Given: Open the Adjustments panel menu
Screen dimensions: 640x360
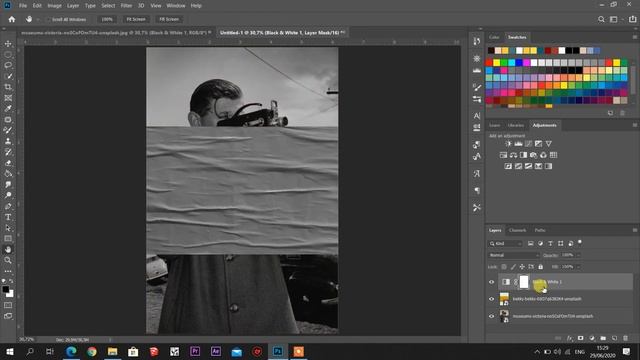Looking at the screenshot, I should point(634,125).
